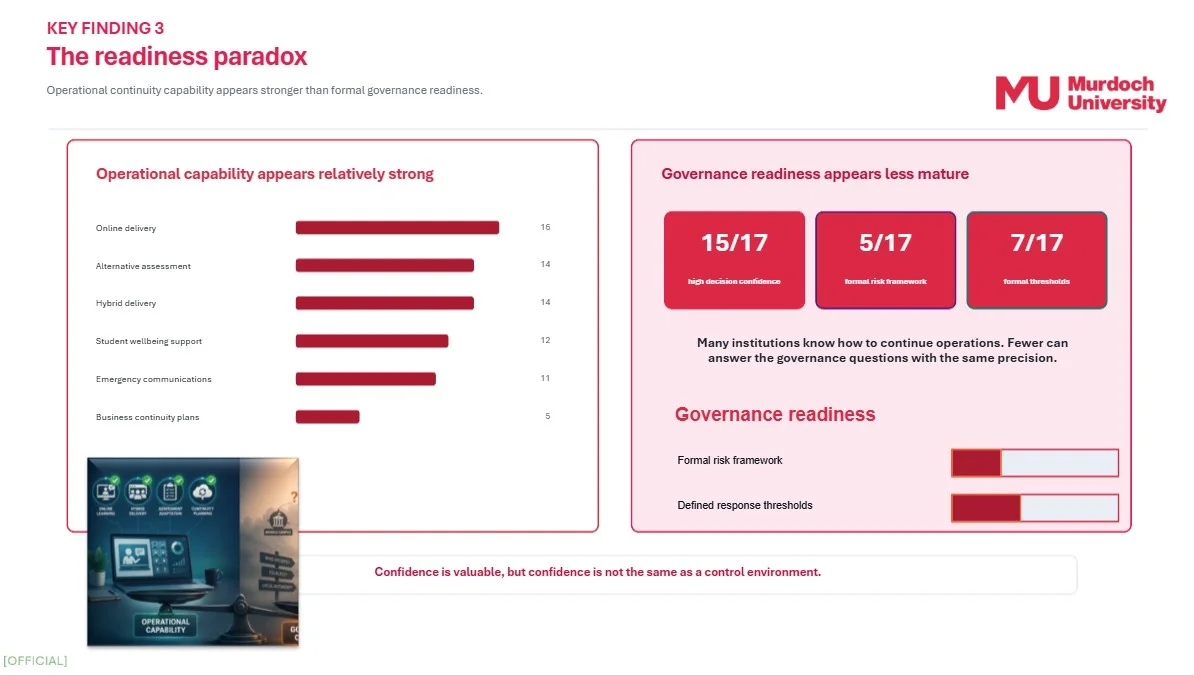The height and width of the screenshot is (676, 1194).
Task: Select the subtitle about operational continuity capability
Action: pos(264,90)
